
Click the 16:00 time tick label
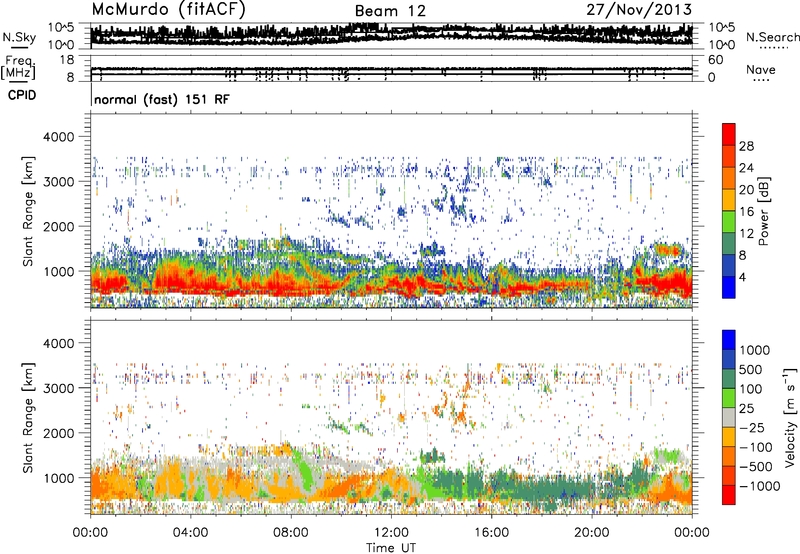point(491,533)
